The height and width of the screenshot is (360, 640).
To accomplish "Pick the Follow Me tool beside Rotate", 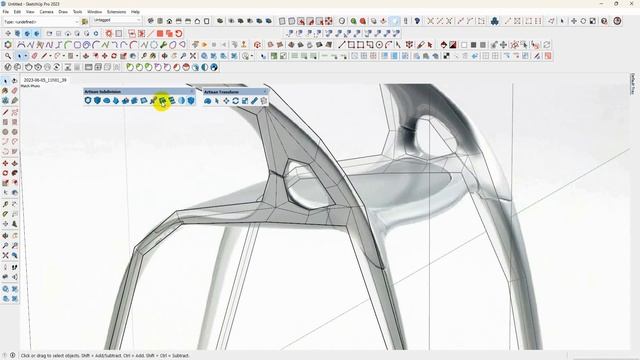I will pyautogui.click(x=15, y=173).
